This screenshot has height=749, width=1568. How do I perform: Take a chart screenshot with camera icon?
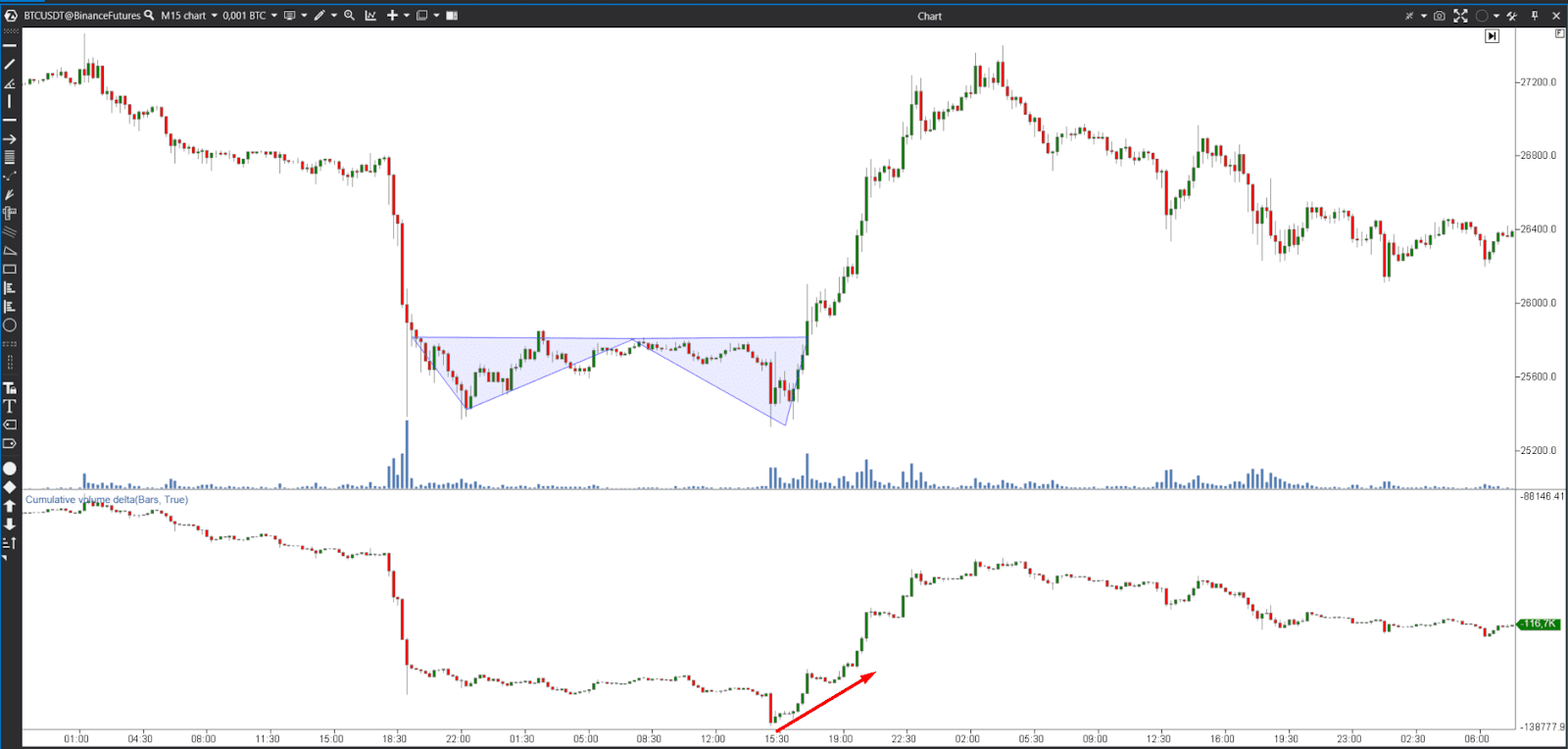1440,16
